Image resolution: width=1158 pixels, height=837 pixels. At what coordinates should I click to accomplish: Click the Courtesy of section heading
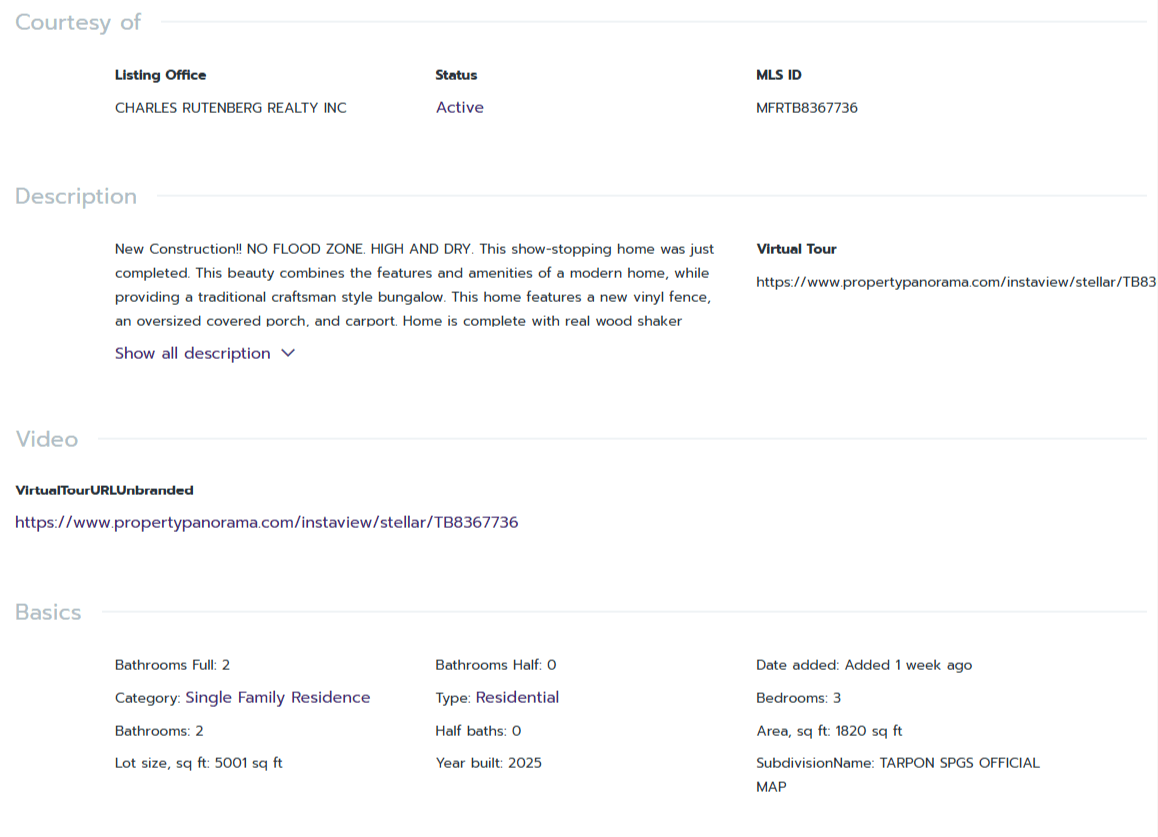coord(78,22)
